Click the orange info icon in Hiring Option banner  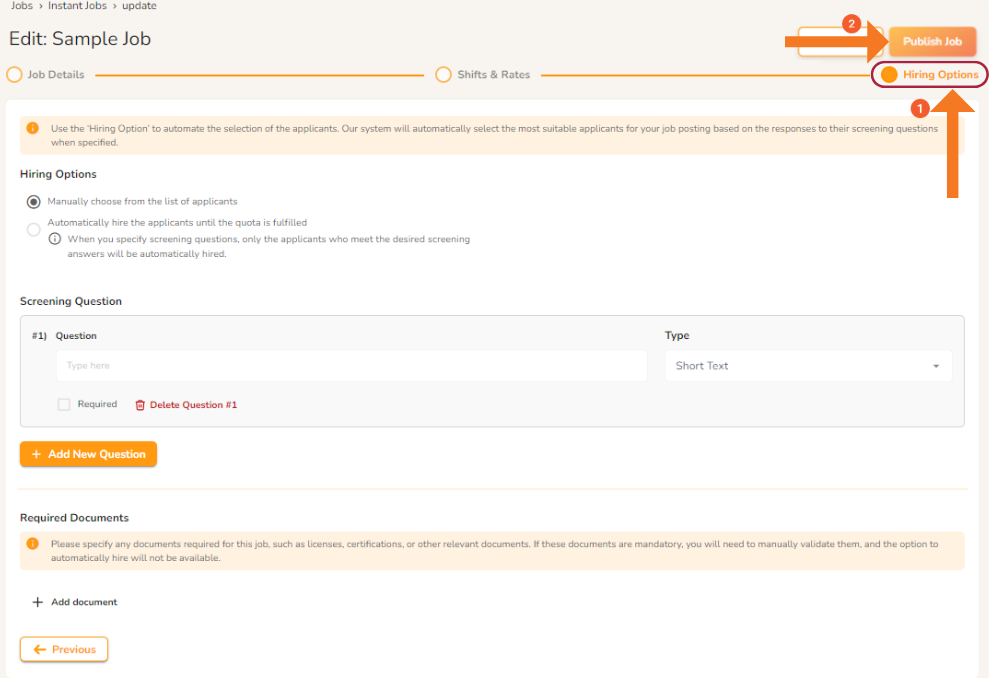(33, 128)
